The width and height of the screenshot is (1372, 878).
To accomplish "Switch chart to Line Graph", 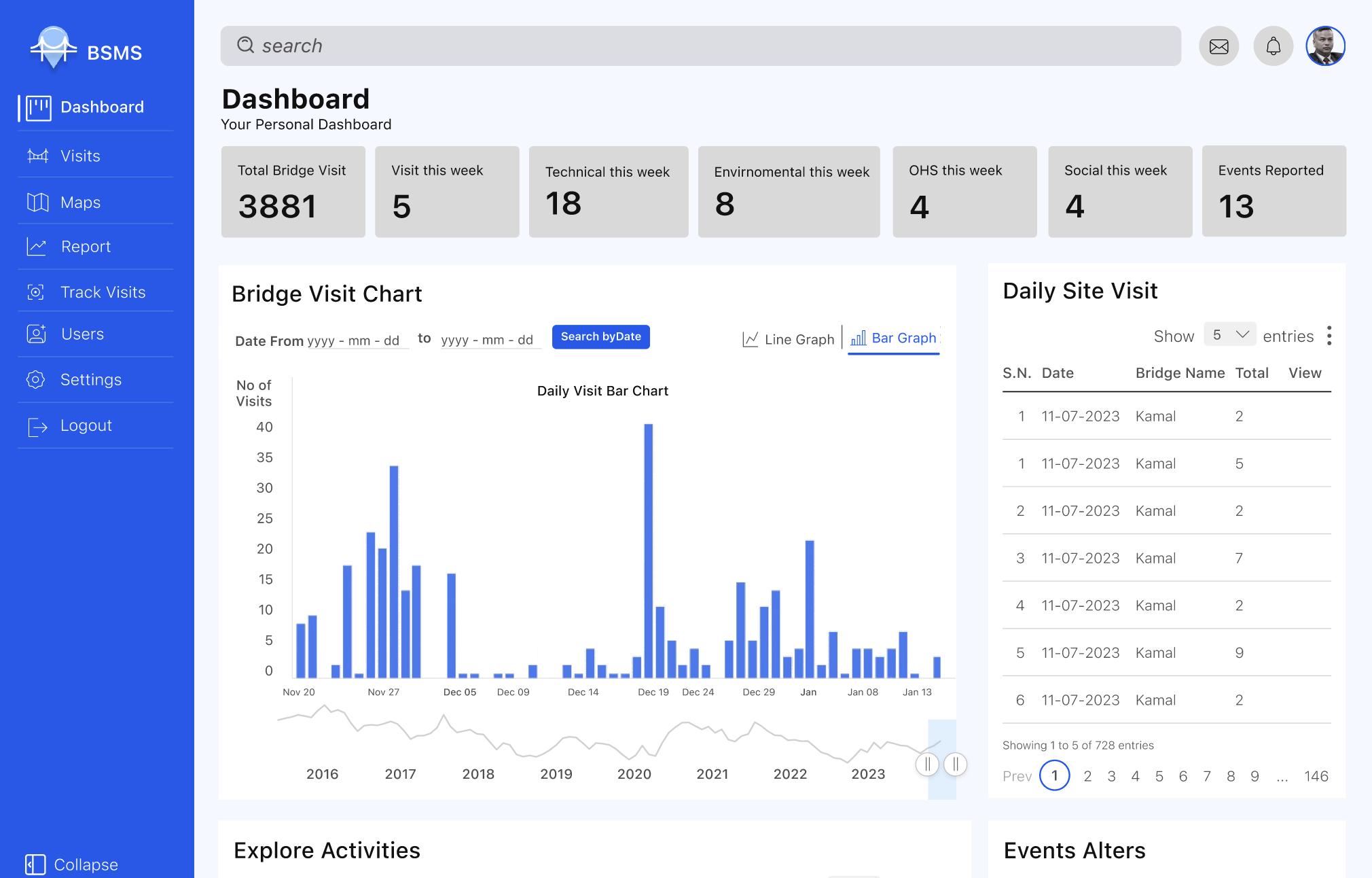I will coord(789,339).
